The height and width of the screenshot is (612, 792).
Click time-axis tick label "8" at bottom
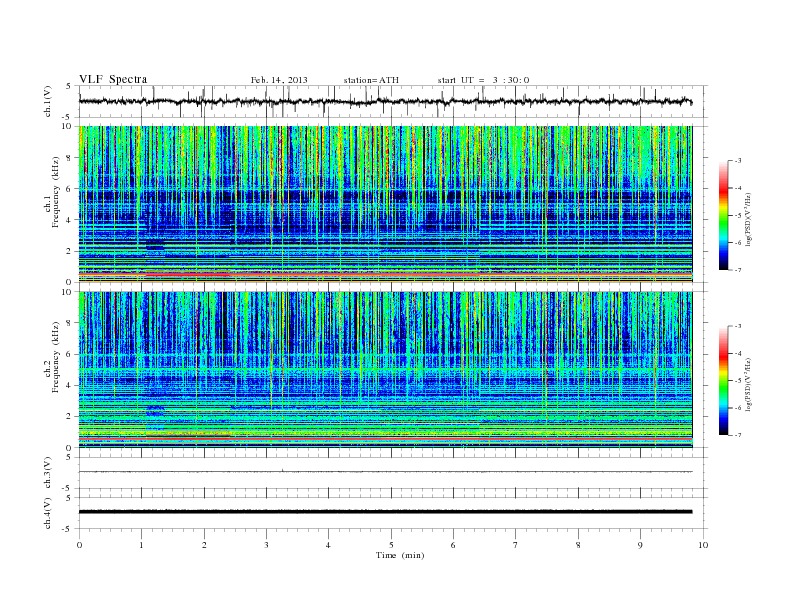pos(578,545)
